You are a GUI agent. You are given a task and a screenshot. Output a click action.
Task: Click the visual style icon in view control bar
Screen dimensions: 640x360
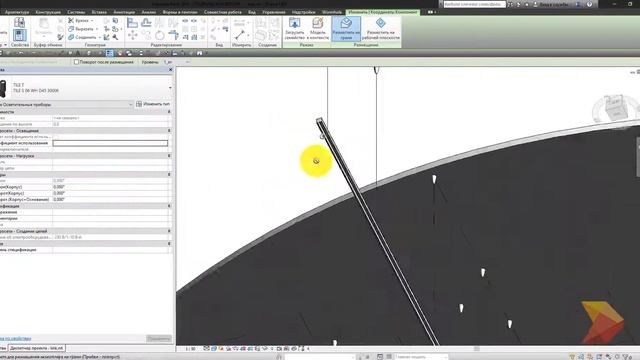pyautogui.click(x=213, y=349)
